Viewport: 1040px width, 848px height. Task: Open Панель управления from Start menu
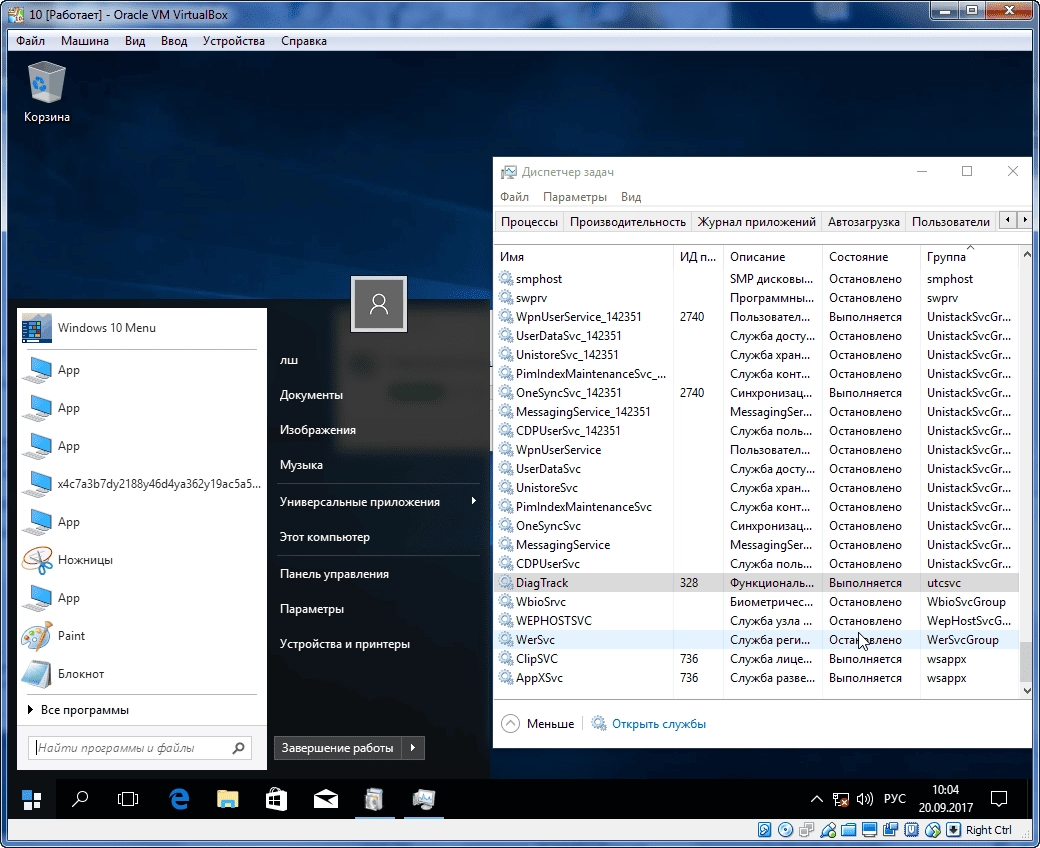point(334,574)
